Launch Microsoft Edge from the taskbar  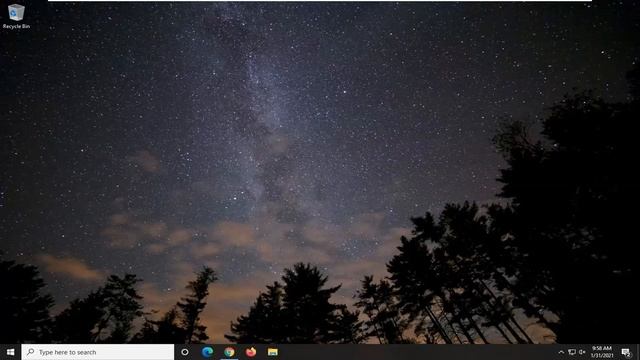coord(207,352)
